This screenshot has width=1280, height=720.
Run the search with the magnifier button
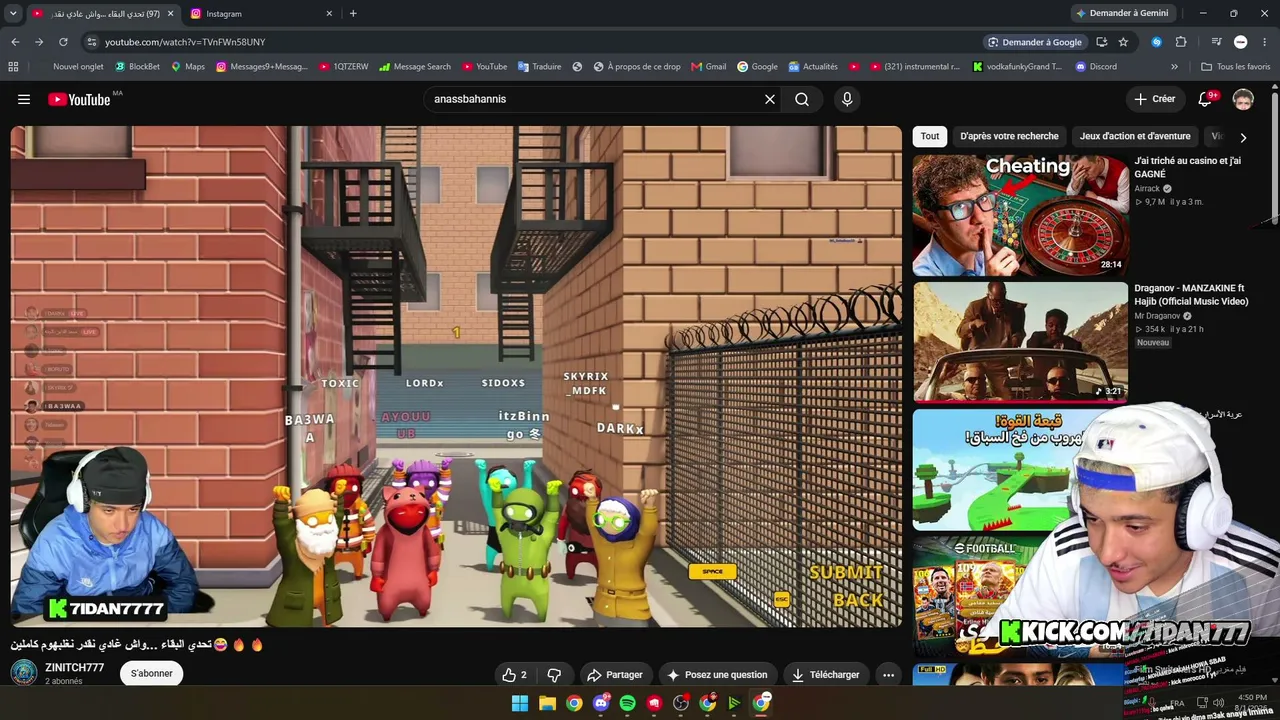[x=802, y=99]
